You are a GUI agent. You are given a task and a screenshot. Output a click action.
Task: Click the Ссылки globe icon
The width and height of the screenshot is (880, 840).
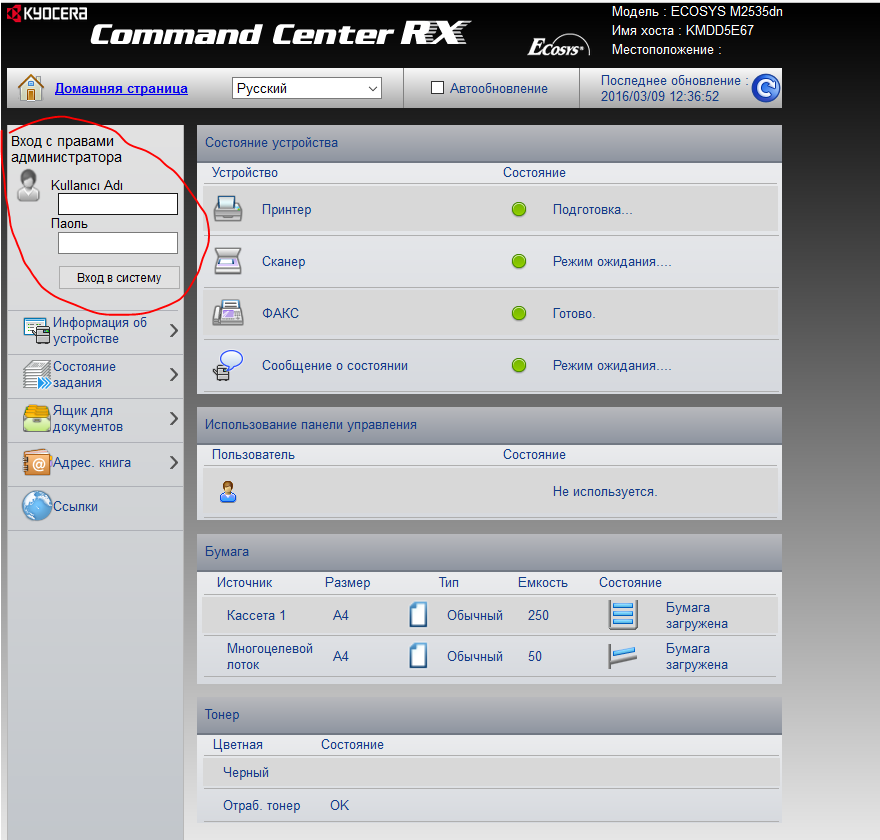click(x=37, y=506)
